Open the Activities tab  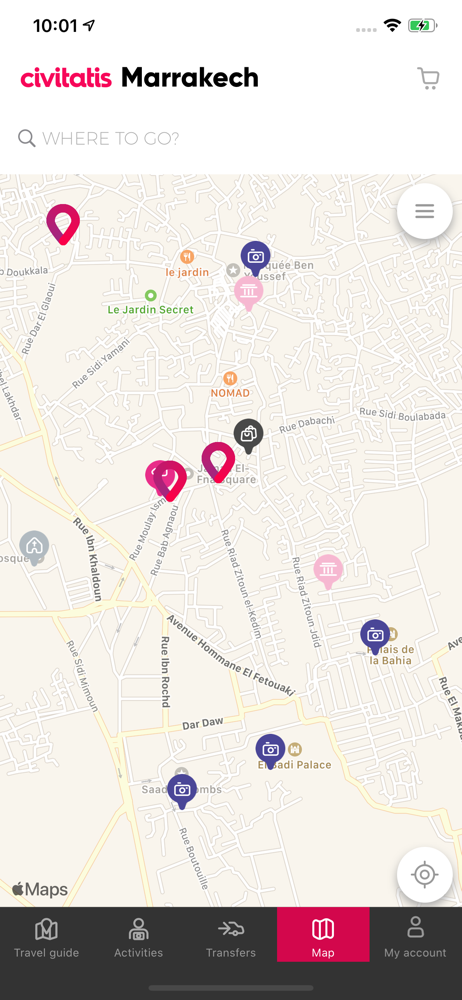coord(138,939)
